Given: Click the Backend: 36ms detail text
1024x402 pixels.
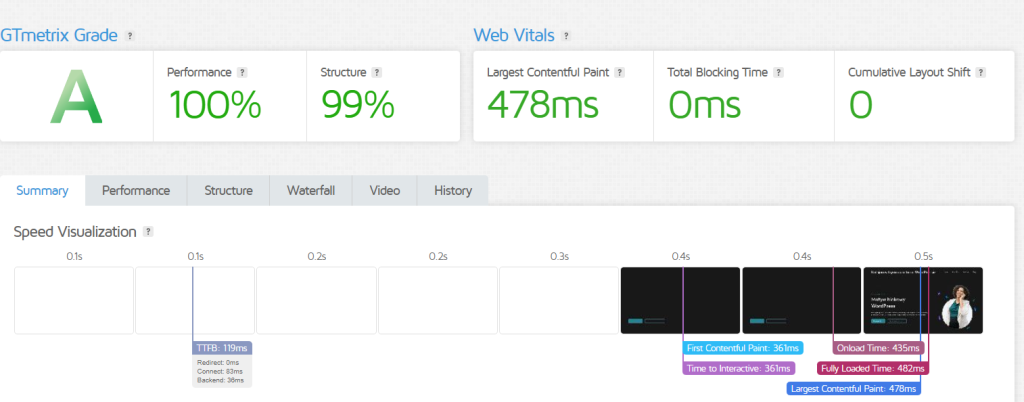Looking at the screenshot, I should coord(220,380).
